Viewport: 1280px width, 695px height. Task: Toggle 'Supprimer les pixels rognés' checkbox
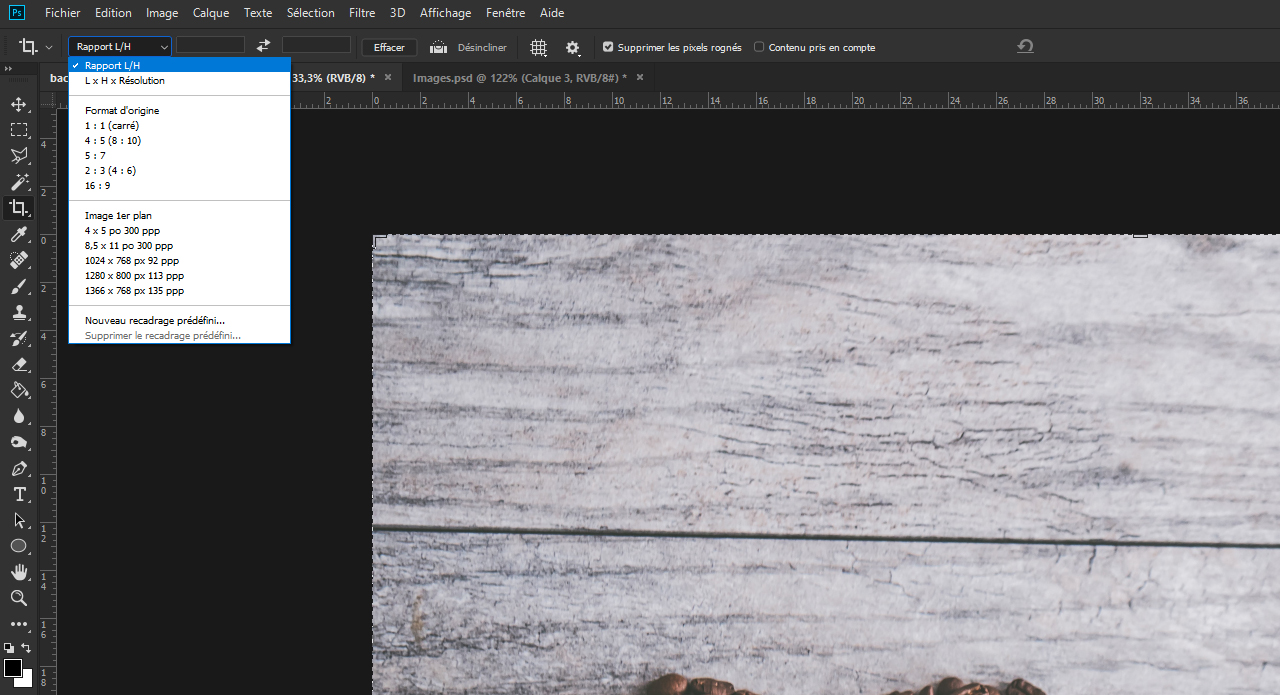pos(608,47)
